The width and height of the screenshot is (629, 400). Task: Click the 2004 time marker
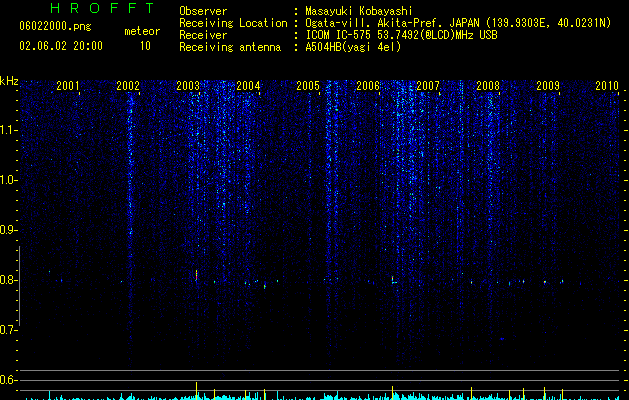tap(248, 85)
